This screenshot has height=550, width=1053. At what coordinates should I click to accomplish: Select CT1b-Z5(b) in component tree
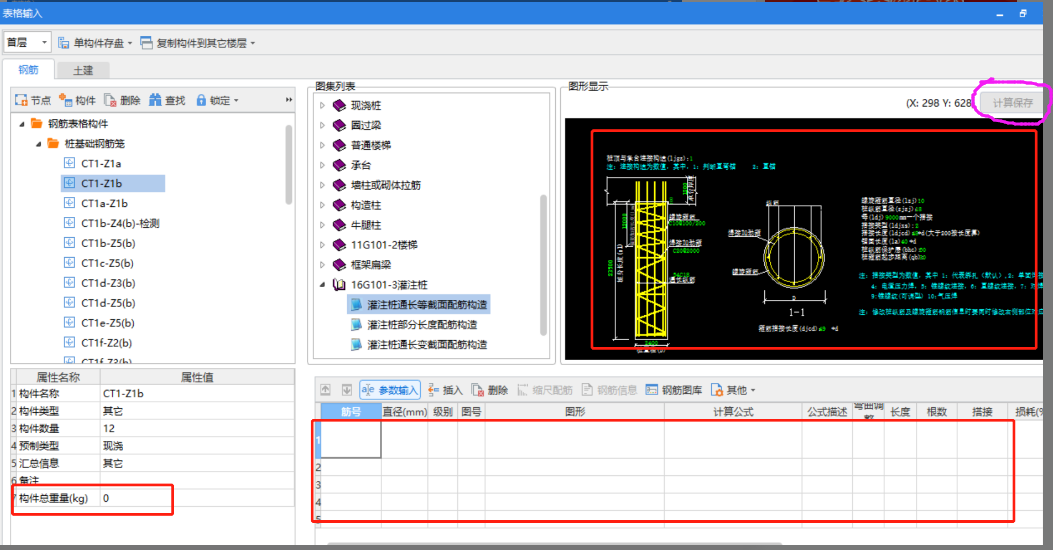pos(108,243)
